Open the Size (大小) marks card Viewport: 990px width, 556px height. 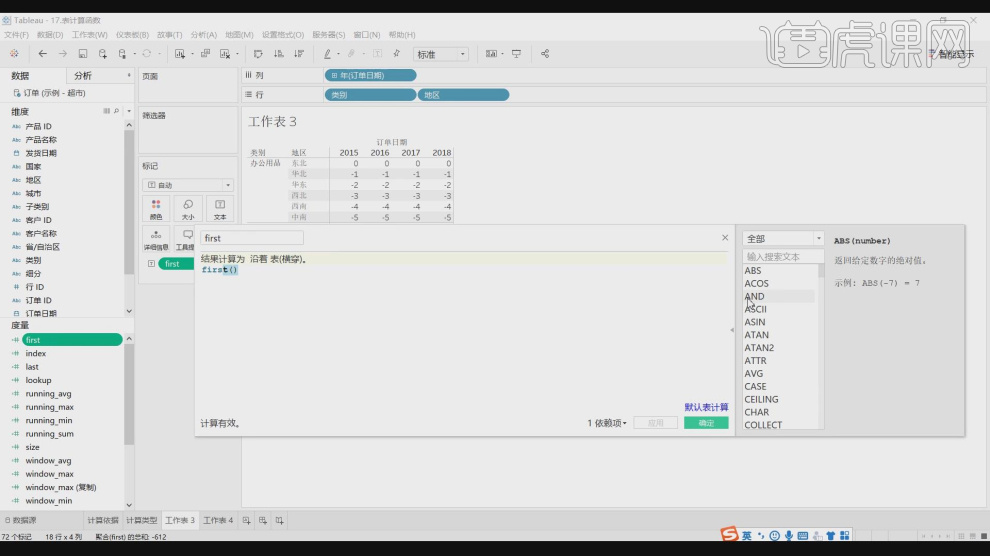188,209
